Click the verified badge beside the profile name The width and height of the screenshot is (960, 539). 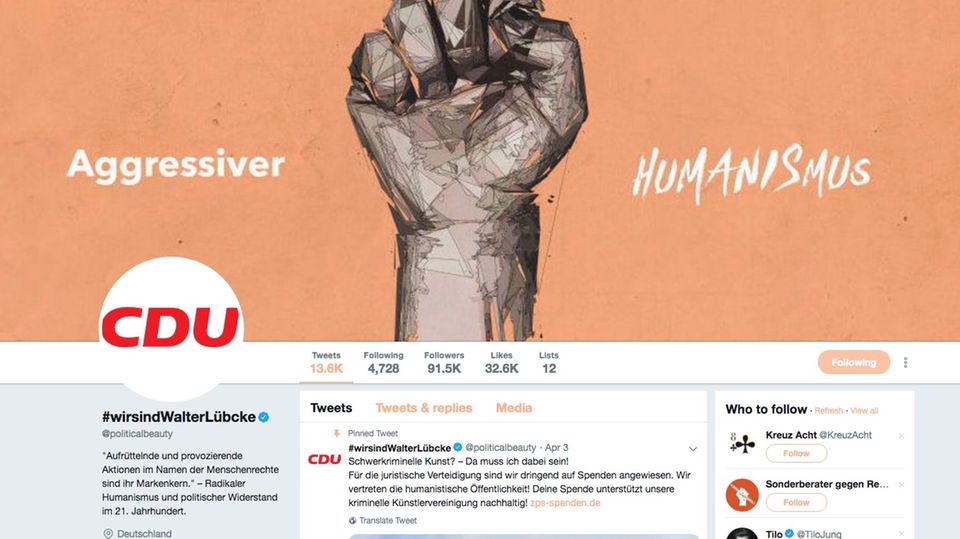(264, 417)
